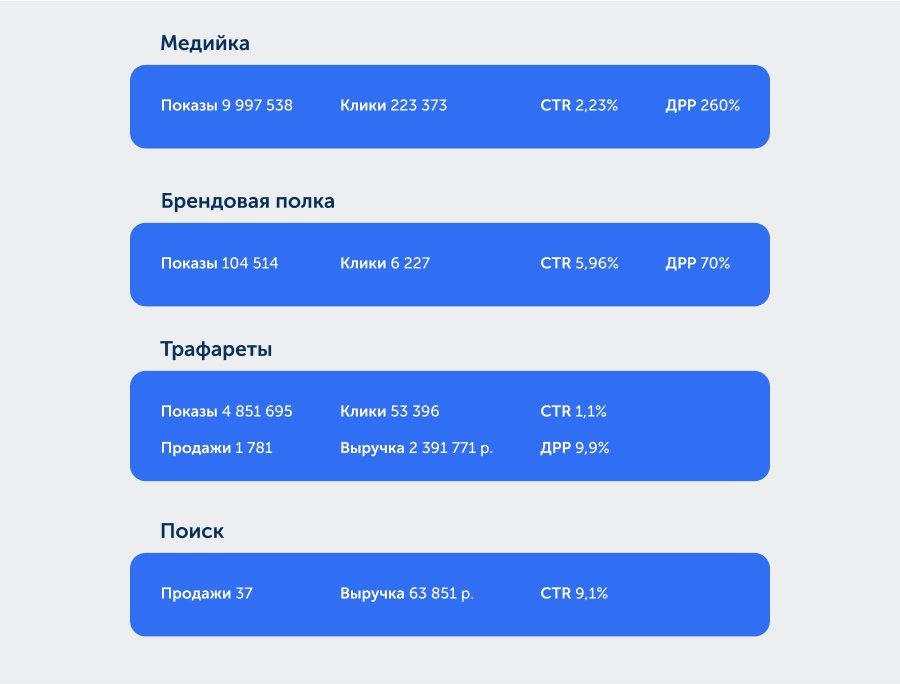
Task: Select Клики 6 227 in Брендовая полка
Action: (x=385, y=264)
